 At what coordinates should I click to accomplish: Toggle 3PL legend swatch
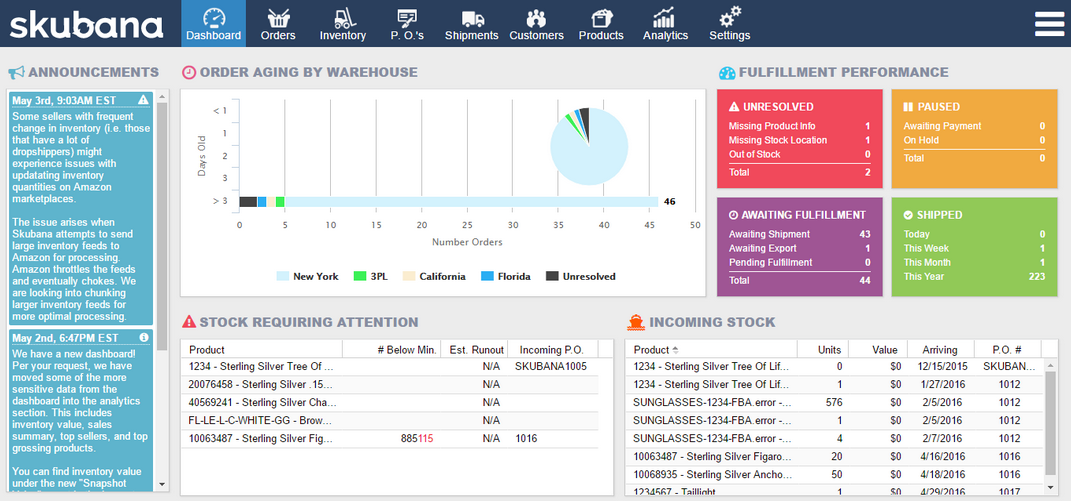coord(360,277)
